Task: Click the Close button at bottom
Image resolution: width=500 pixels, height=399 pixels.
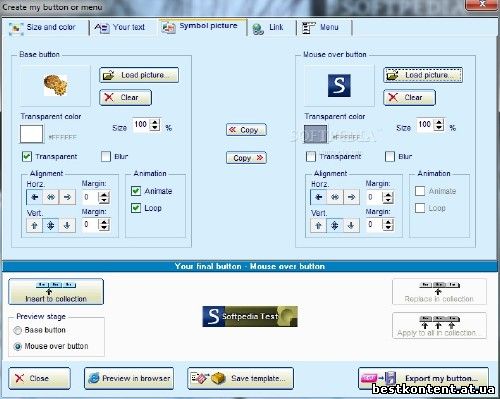Action: click(39, 378)
